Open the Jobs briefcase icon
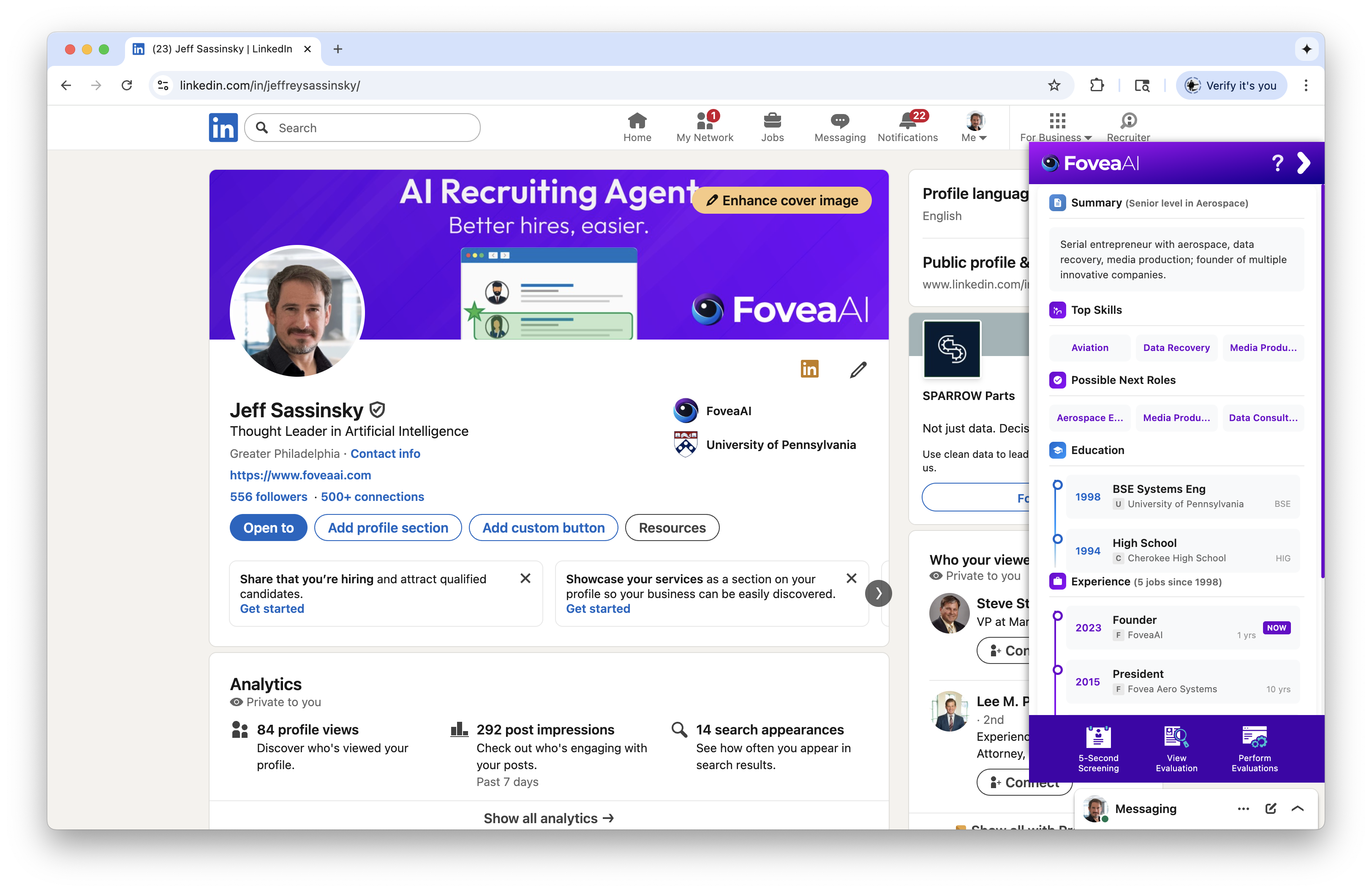This screenshot has height=892, width=1372. (772, 120)
